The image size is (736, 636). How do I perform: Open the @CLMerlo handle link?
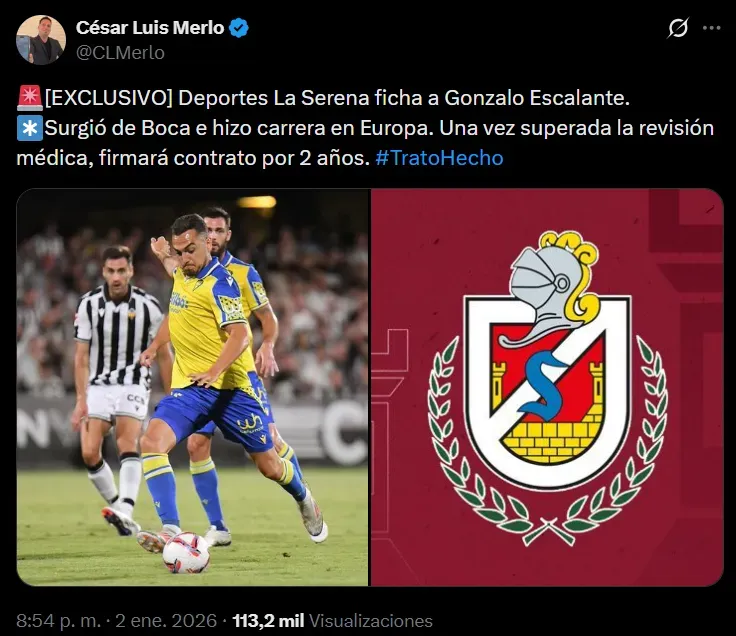pos(120,53)
